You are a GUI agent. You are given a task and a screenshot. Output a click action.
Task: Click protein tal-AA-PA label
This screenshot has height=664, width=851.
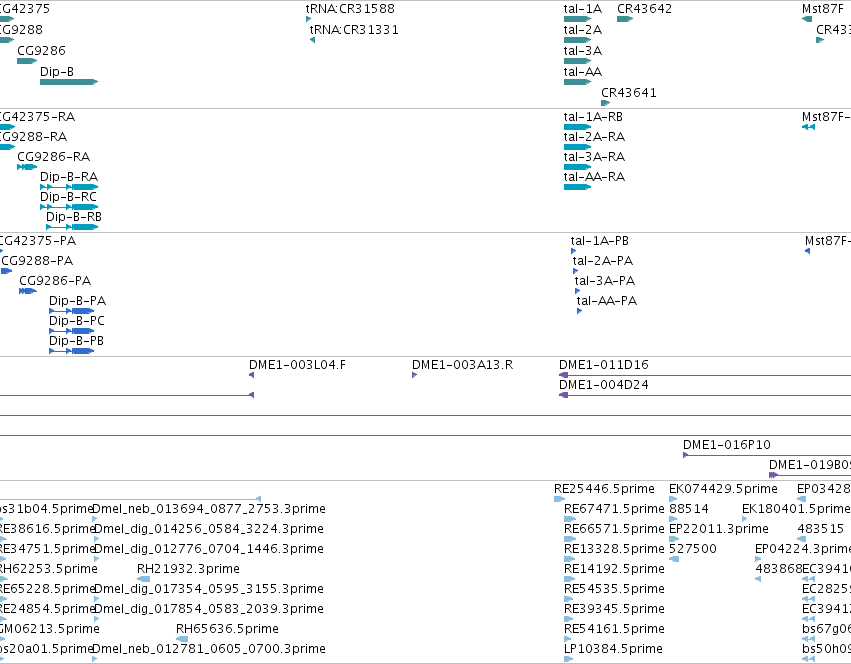[606, 301]
